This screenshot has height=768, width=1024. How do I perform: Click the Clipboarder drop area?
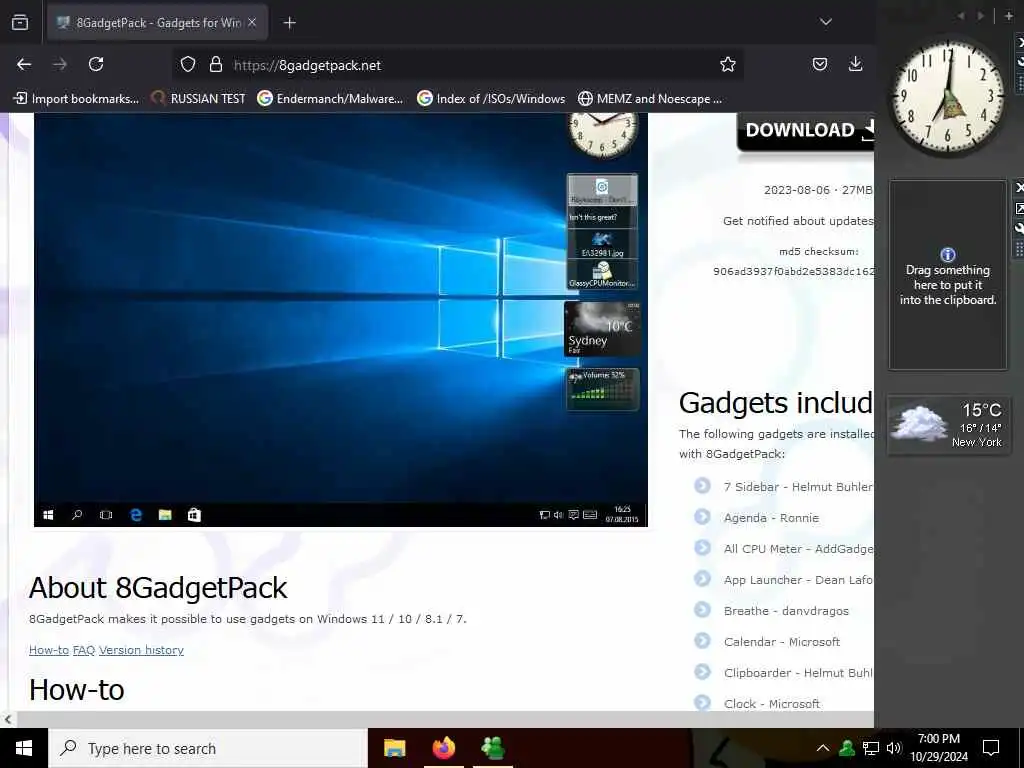click(x=948, y=275)
